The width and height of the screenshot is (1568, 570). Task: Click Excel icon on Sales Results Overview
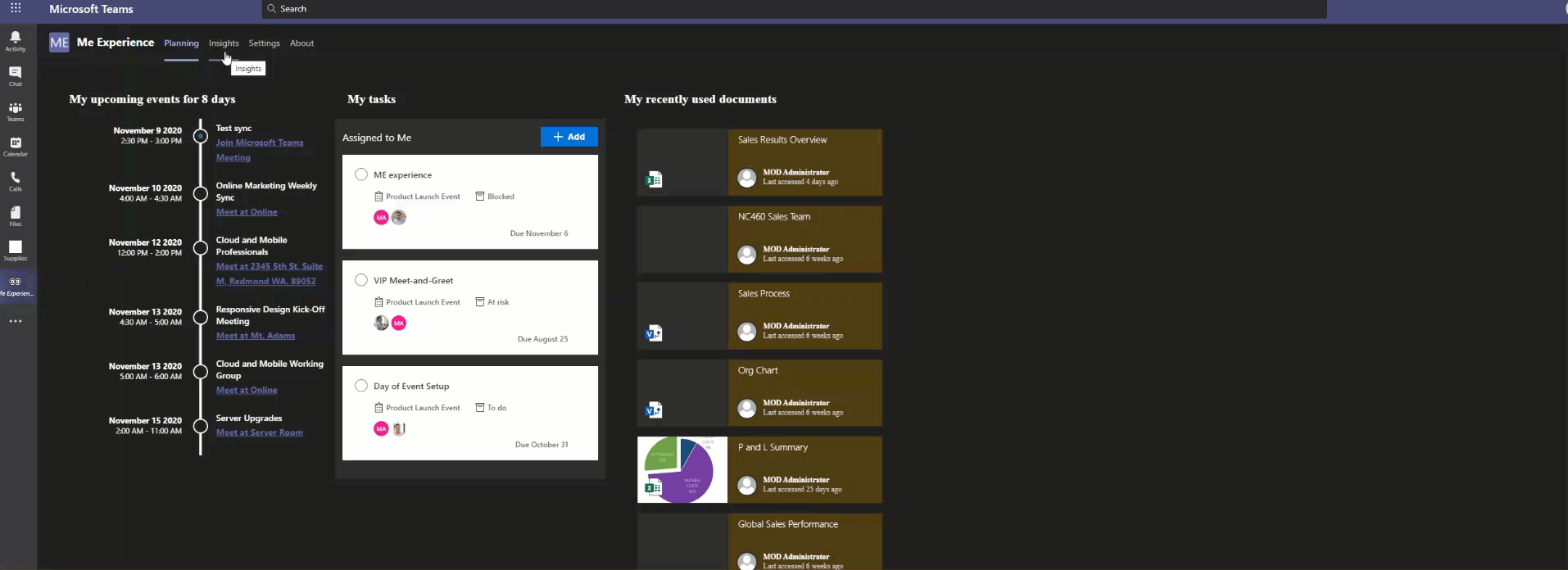(x=654, y=180)
